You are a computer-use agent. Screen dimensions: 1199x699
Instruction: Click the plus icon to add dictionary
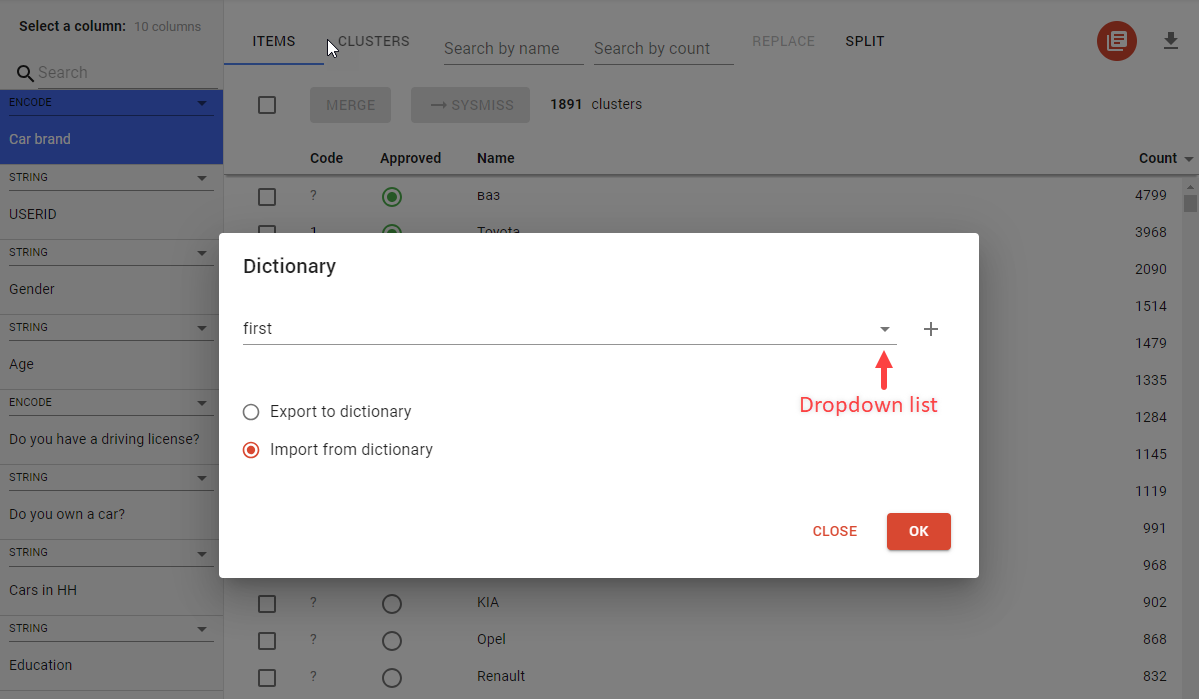(x=930, y=329)
